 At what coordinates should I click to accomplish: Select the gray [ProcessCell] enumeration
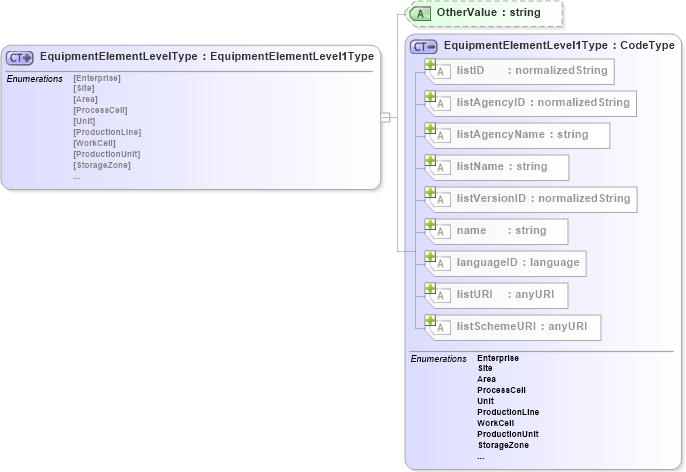coord(101,110)
